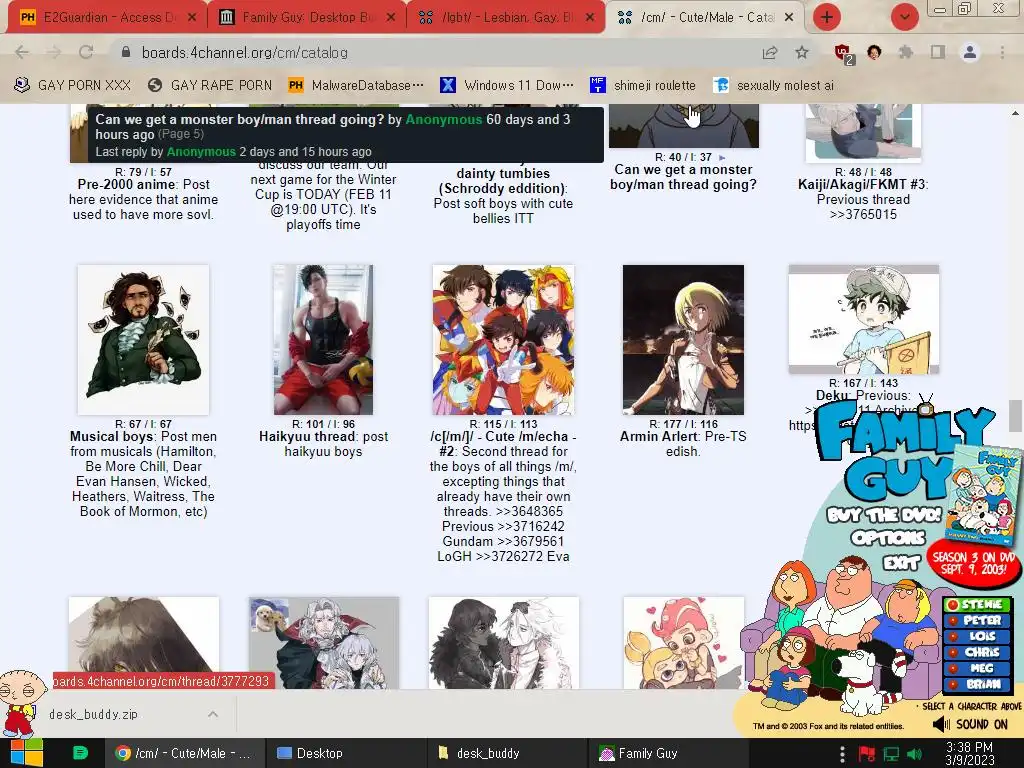Screen dimensions: 1024x768
Task: Click the browser forward arrow
Action: pyautogui.click(x=54, y=52)
